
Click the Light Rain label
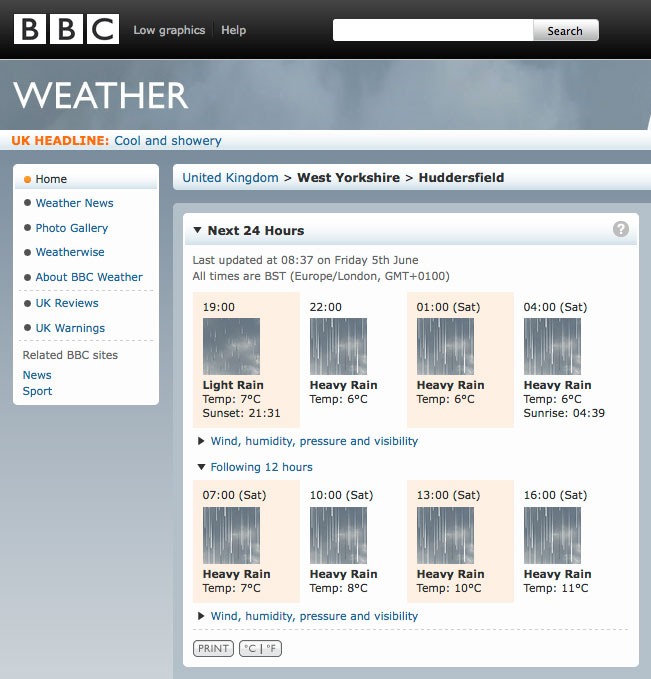[x=233, y=385]
